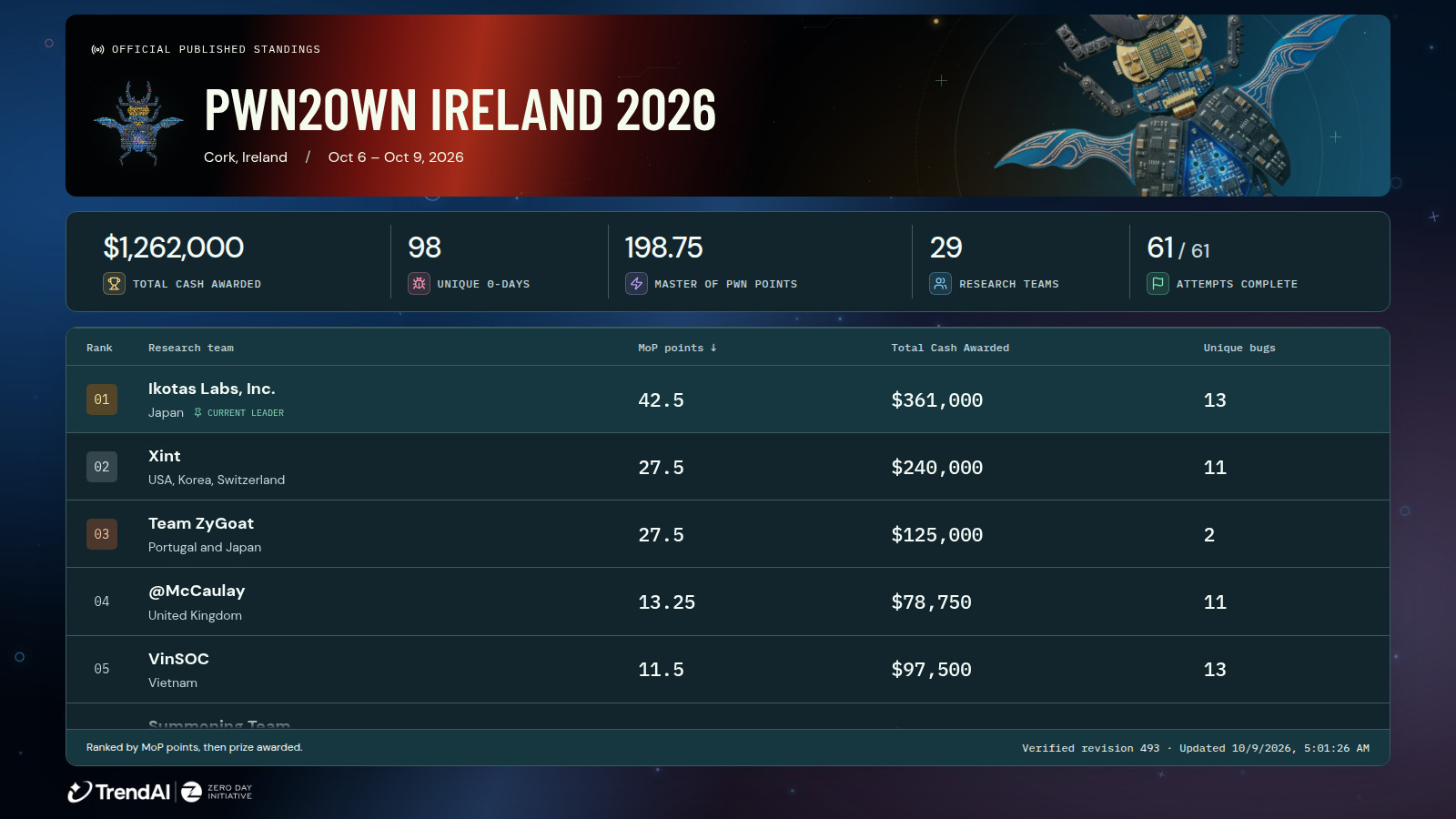Click the people icon beside Research Teams
Image resolution: width=1456 pixels, height=819 pixels.
pyautogui.click(x=941, y=284)
